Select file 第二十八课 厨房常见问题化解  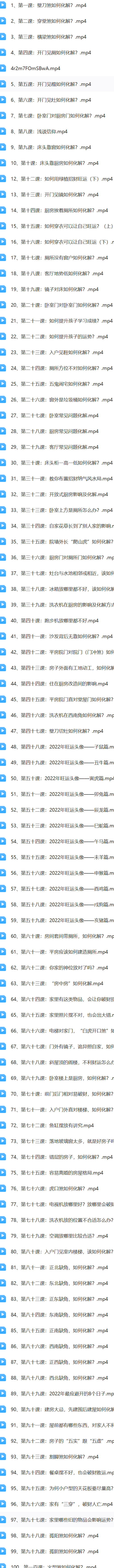point(57,431)
